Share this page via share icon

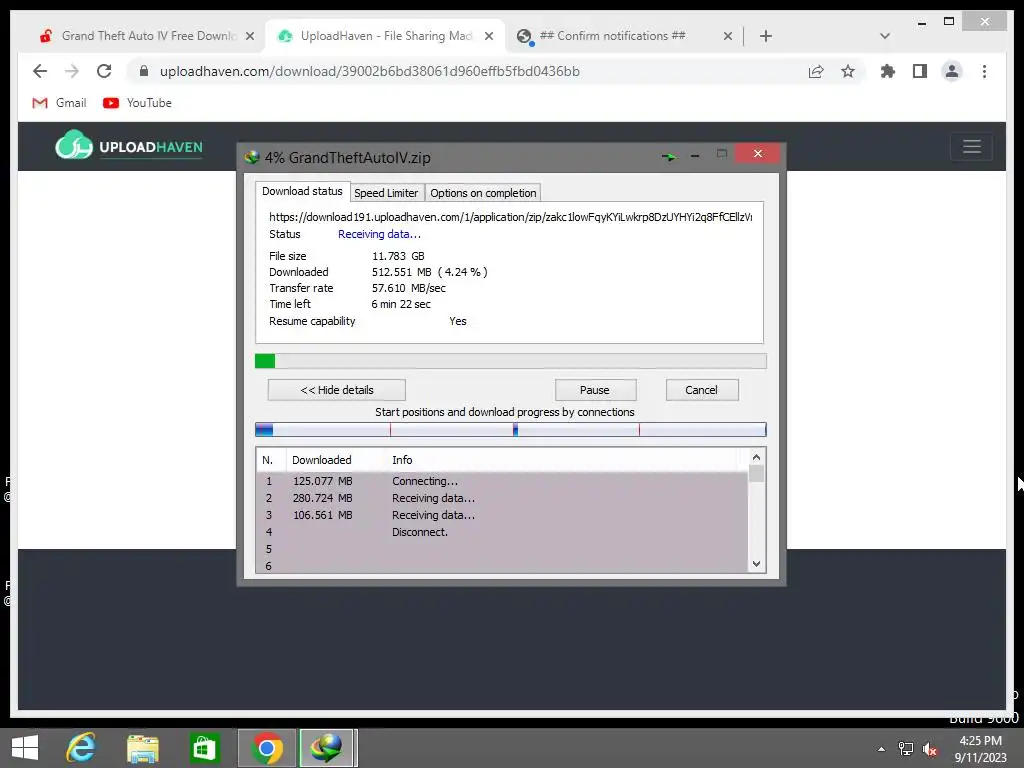[816, 71]
